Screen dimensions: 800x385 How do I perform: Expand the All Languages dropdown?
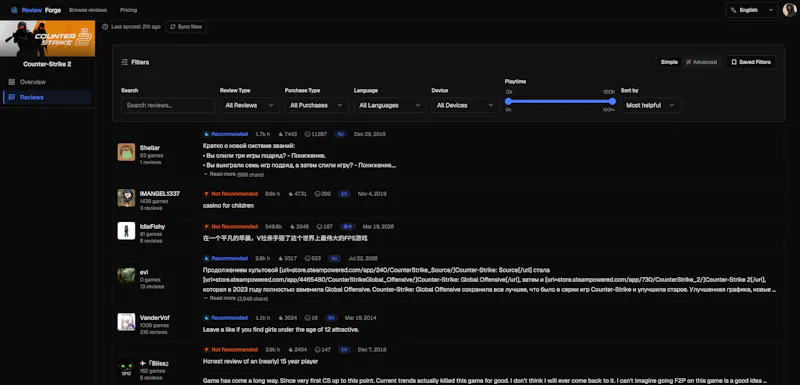click(390, 106)
